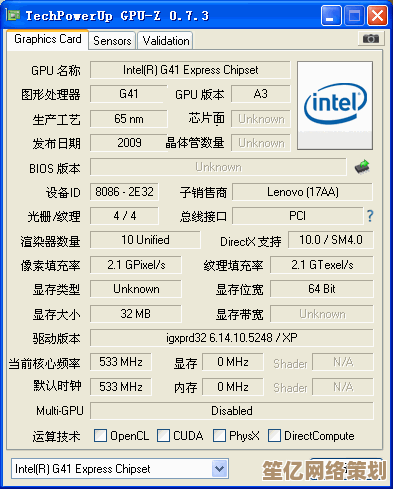
Task: Select the Graphics Card tab
Action: [47, 39]
